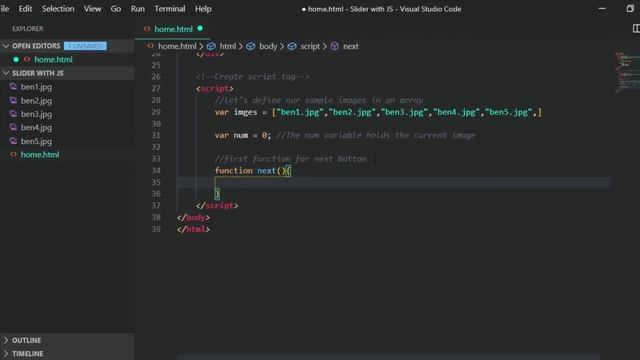Click the closing html tag
640x360 pixels.
[x=193, y=229]
